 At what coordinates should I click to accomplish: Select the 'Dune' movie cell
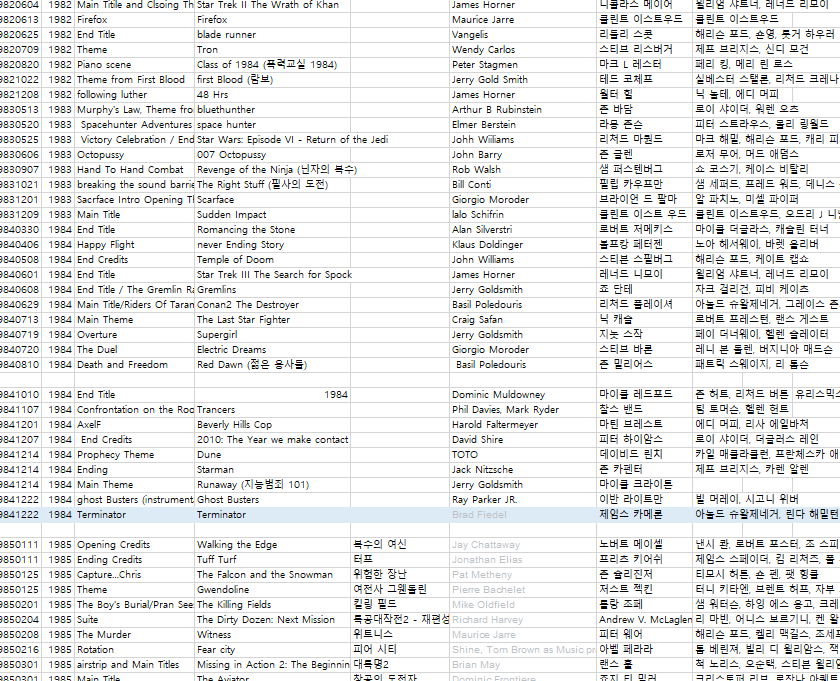(x=272, y=455)
